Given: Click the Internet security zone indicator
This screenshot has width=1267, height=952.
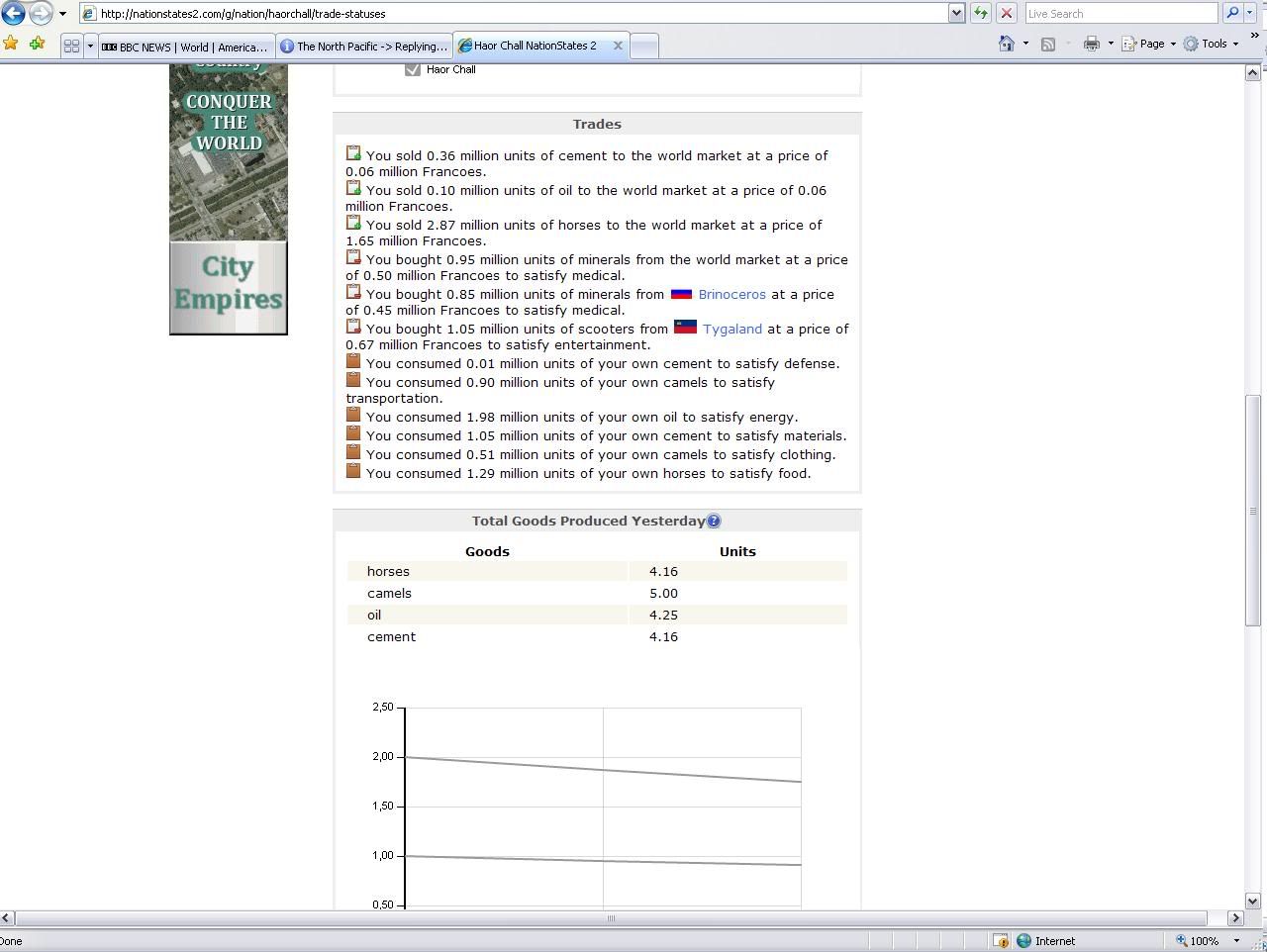Looking at the screenshot, I should [x=1045, y=941].
